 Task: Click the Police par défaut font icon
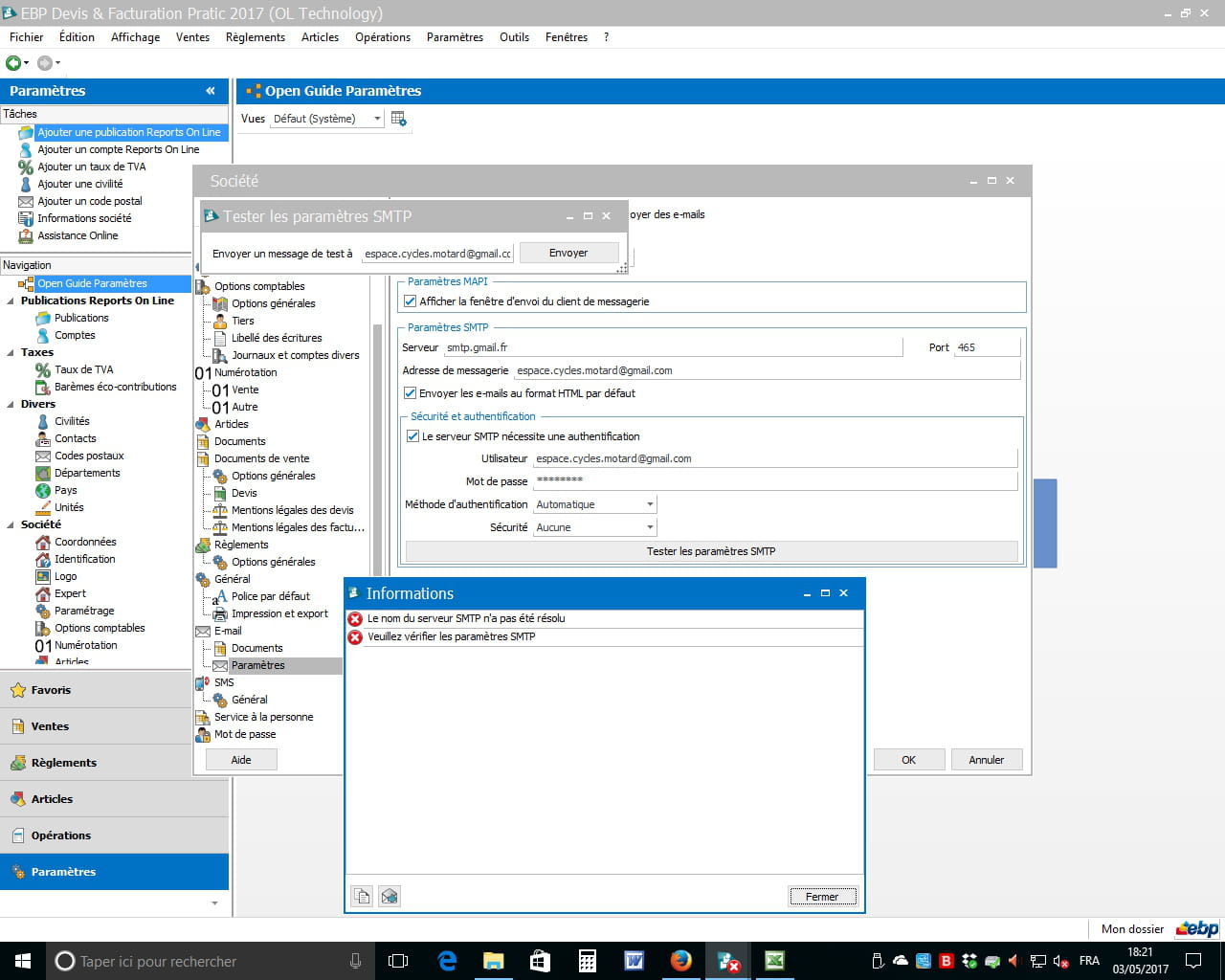click(x=220, y=596)
